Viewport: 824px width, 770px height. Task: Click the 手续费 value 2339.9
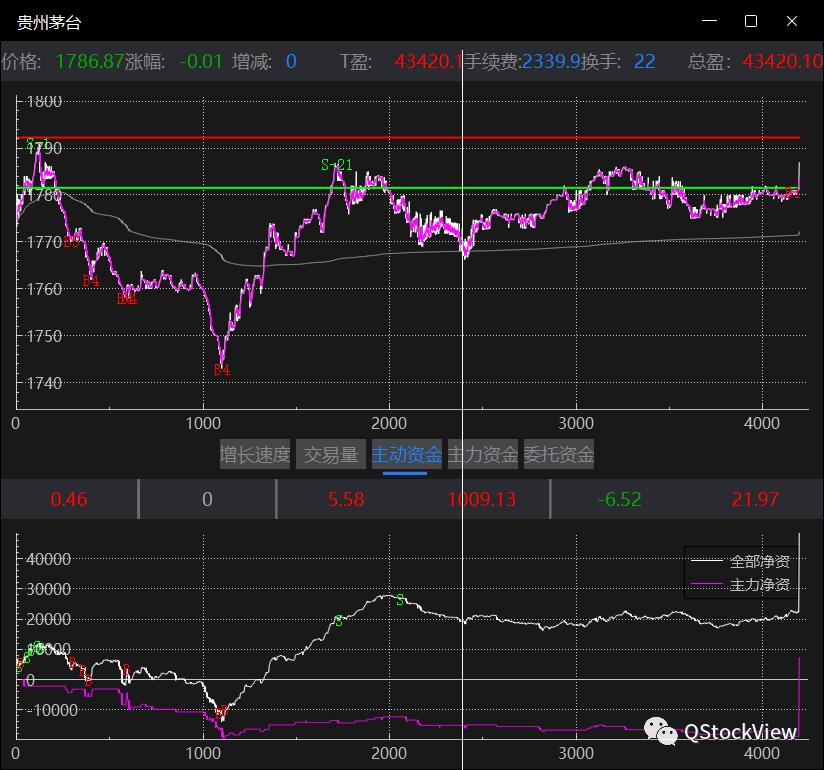pos(550,62)
